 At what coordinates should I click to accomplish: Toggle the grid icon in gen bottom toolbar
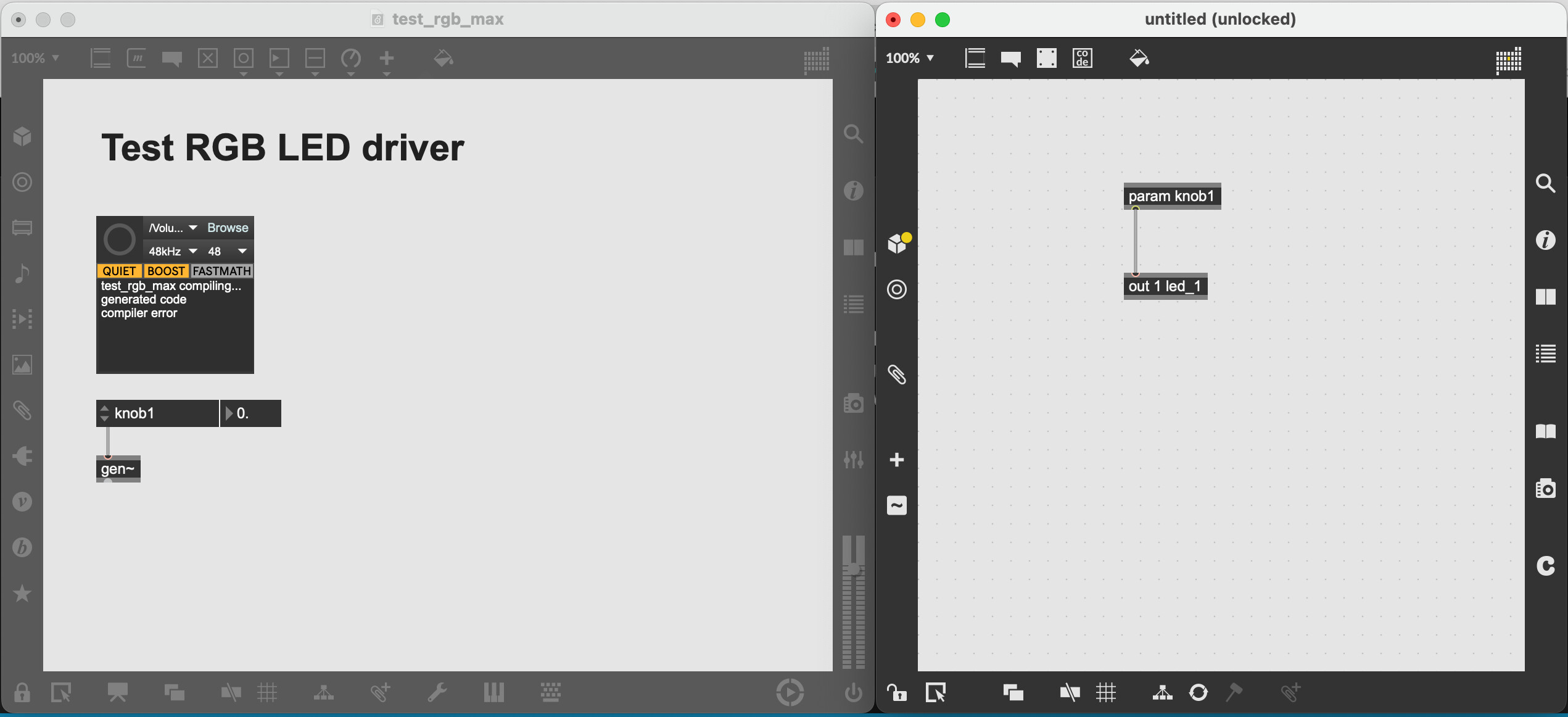1105,692
